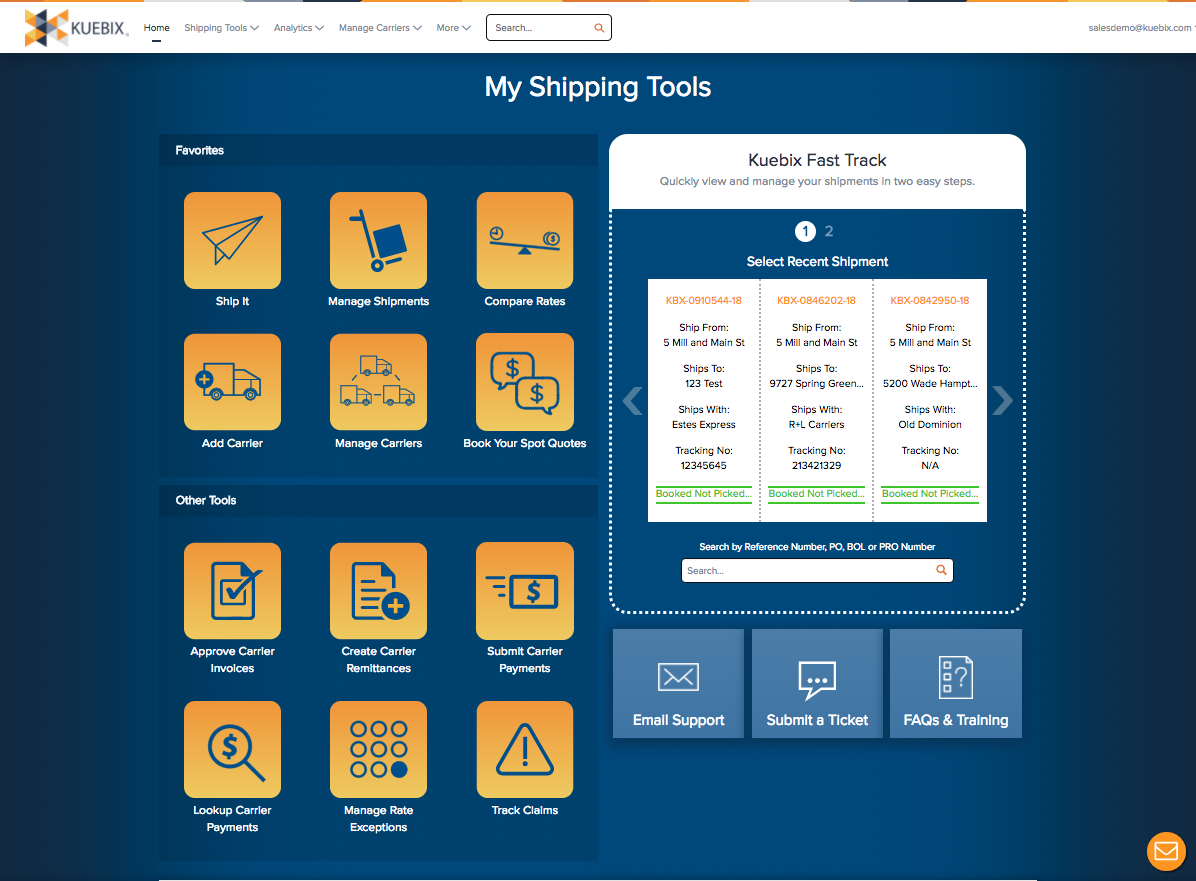This screenshot has height=881, width=1196.
Task: Open the Analytics dropdown menu
Action: 298,27
